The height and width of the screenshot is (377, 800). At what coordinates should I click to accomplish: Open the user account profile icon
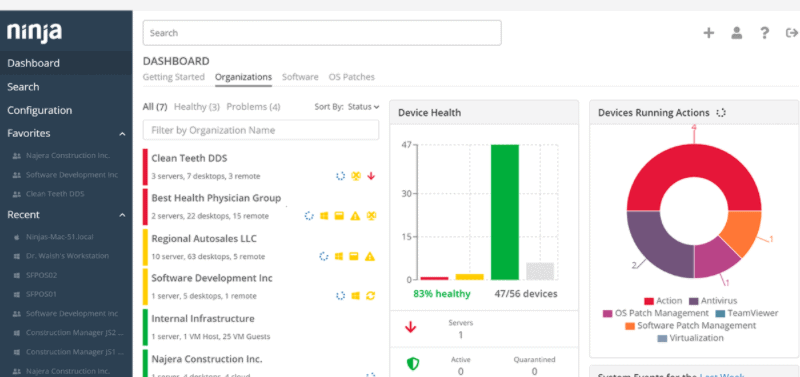pyautogui.click(x=736, y=33)
